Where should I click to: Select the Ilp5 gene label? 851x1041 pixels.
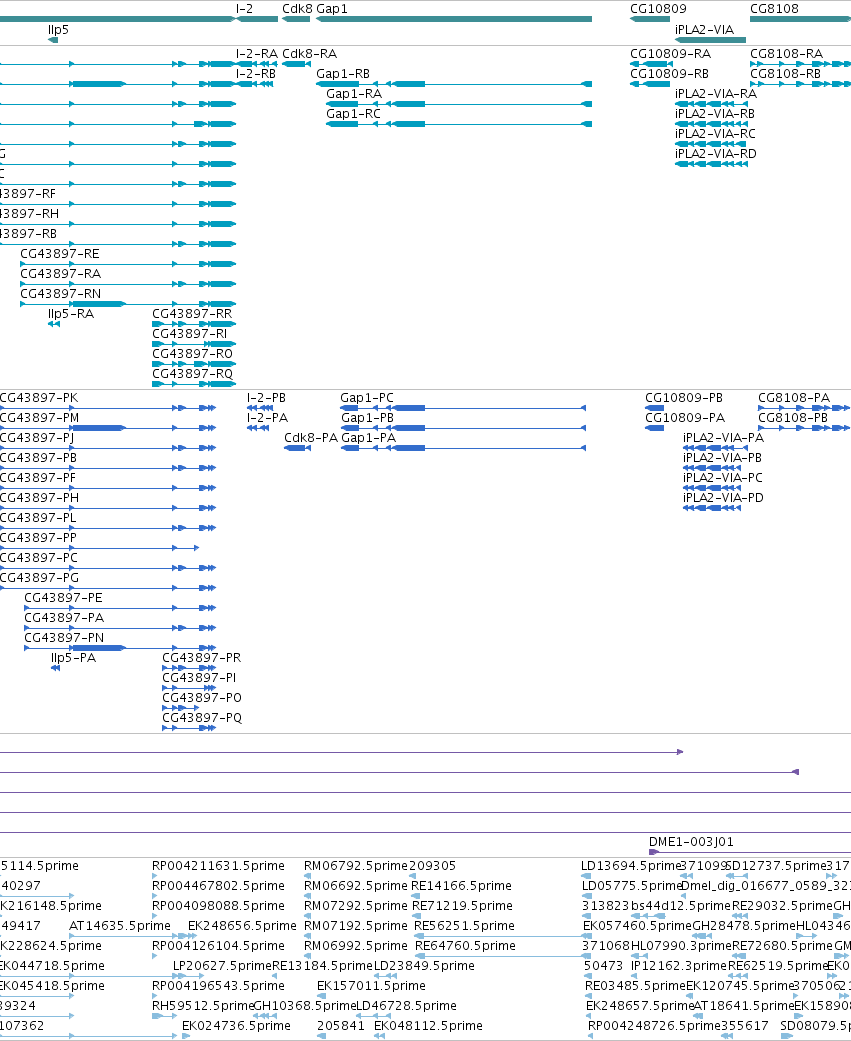pyautogui.click(x=58, y=30)
